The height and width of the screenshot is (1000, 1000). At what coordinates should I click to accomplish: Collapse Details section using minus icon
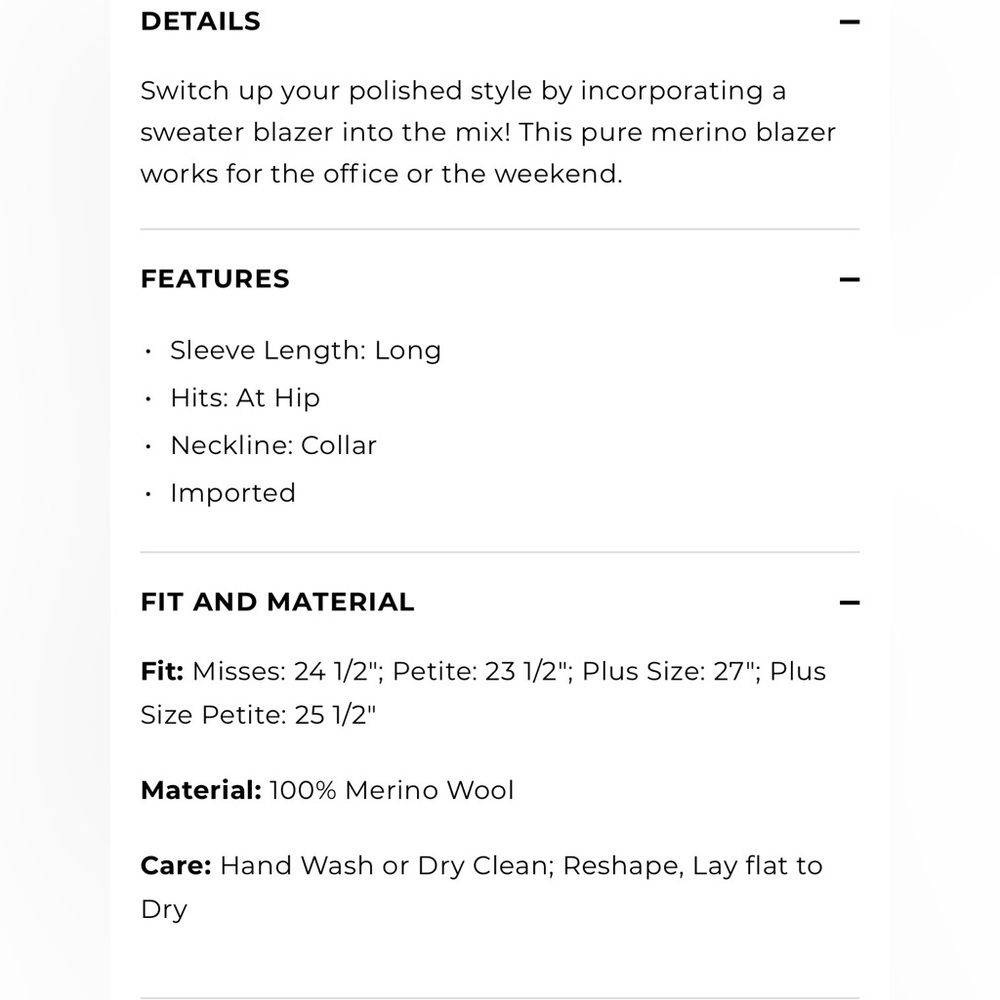(x=849, y=22)
